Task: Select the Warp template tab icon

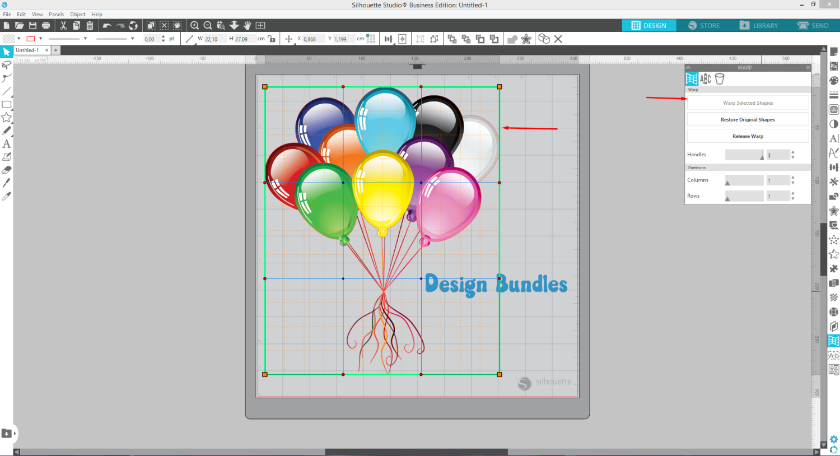Action: (x=692, y=79)
